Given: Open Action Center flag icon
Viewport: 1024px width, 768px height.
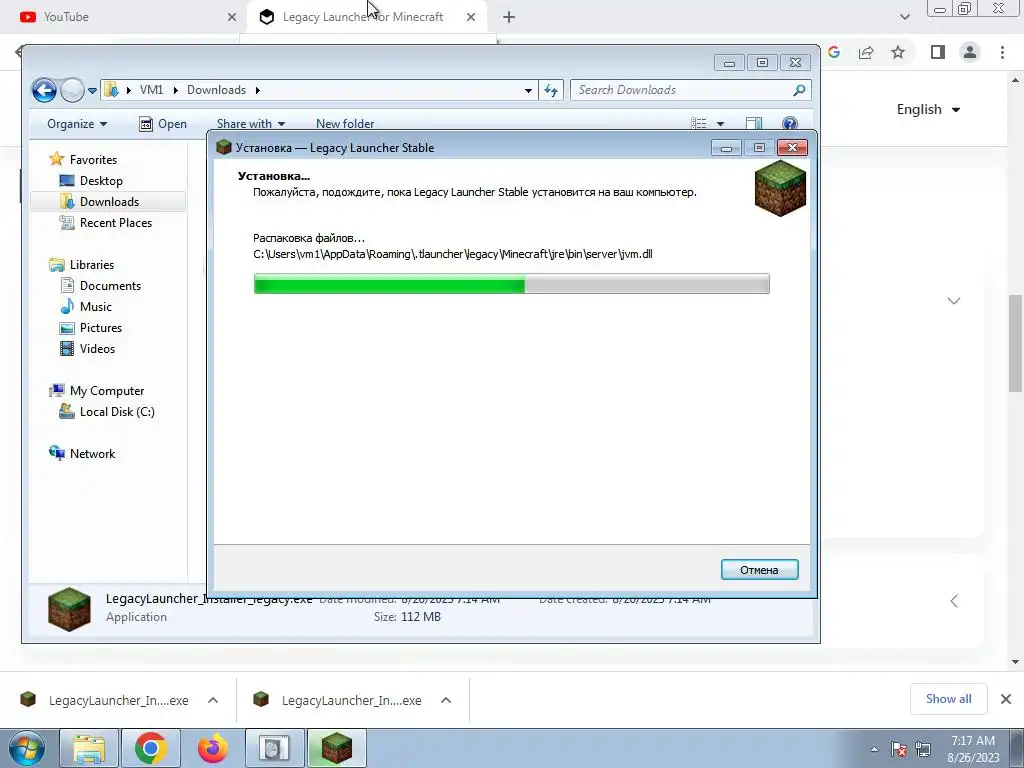Looking at the screenshot, I should point(899,749).
